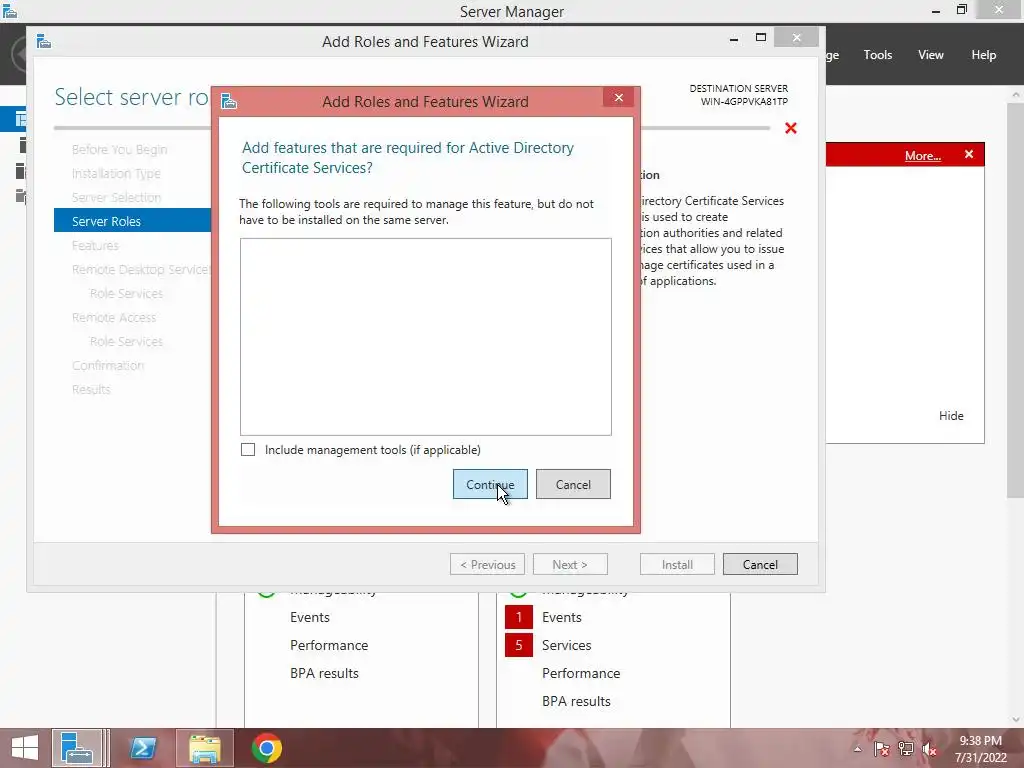This screenshot has width=1024, height=768.
Task: Select Results wizard step
Action: [91, 389]
